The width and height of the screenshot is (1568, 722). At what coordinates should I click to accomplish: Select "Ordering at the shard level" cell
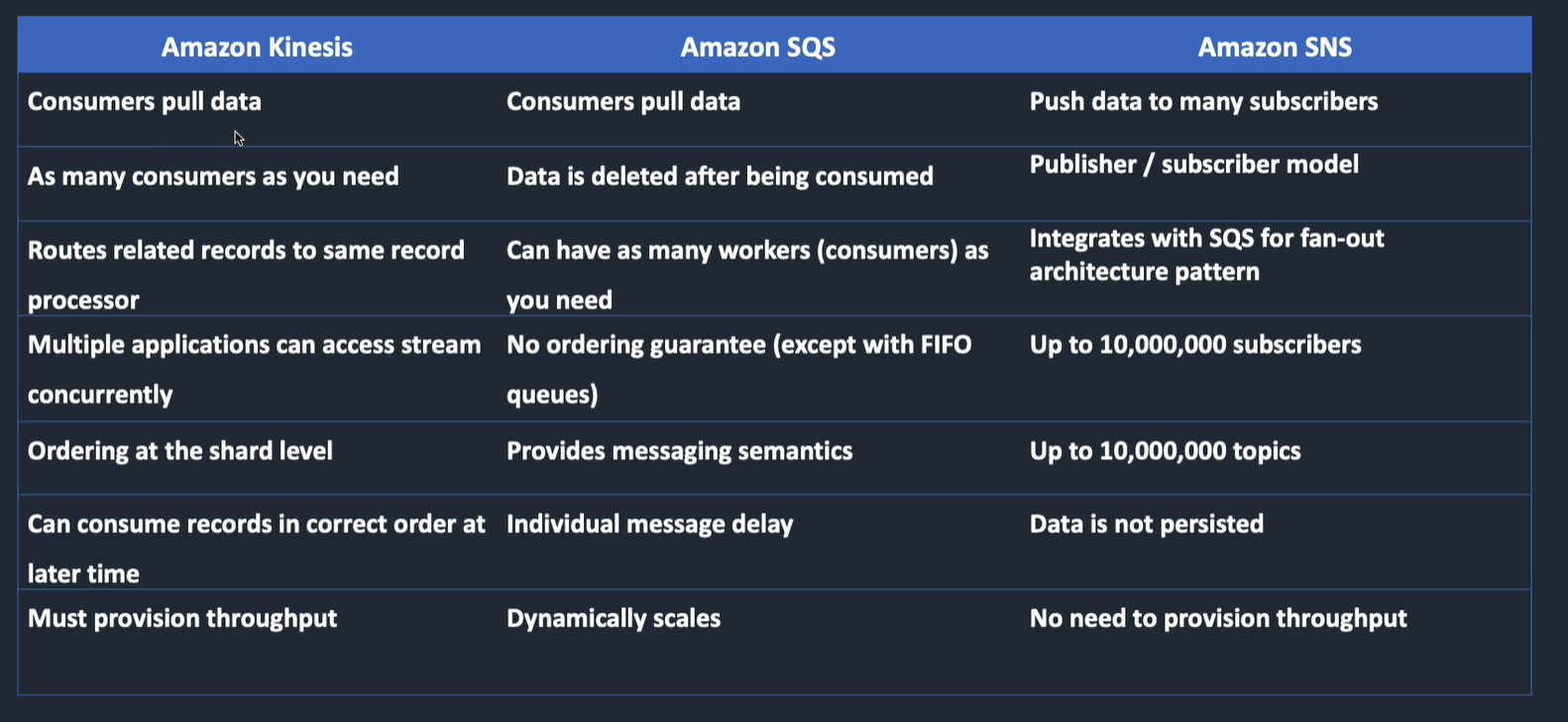[180, 451]
